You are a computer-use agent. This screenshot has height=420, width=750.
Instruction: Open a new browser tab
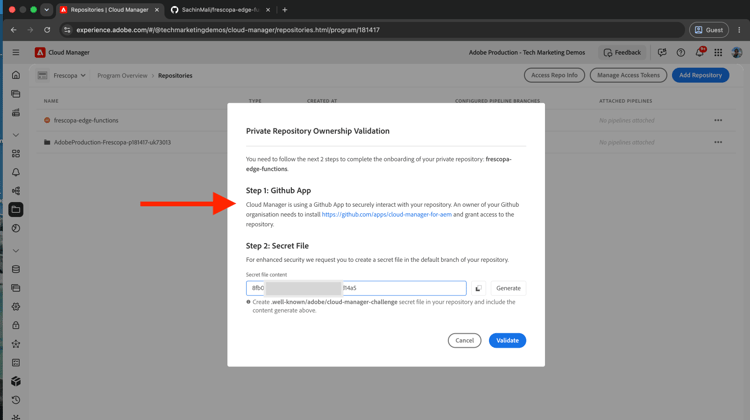(x=285, y=10)
